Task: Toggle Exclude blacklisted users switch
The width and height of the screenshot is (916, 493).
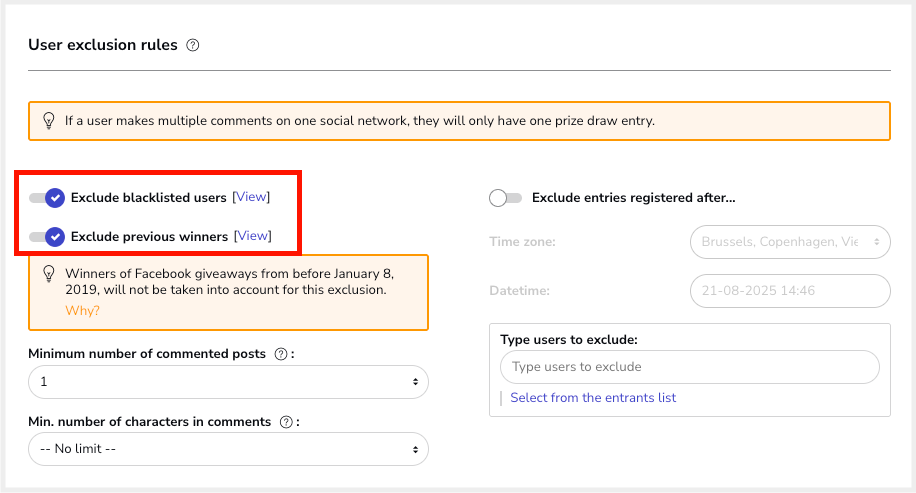Action: click(47, 198)
